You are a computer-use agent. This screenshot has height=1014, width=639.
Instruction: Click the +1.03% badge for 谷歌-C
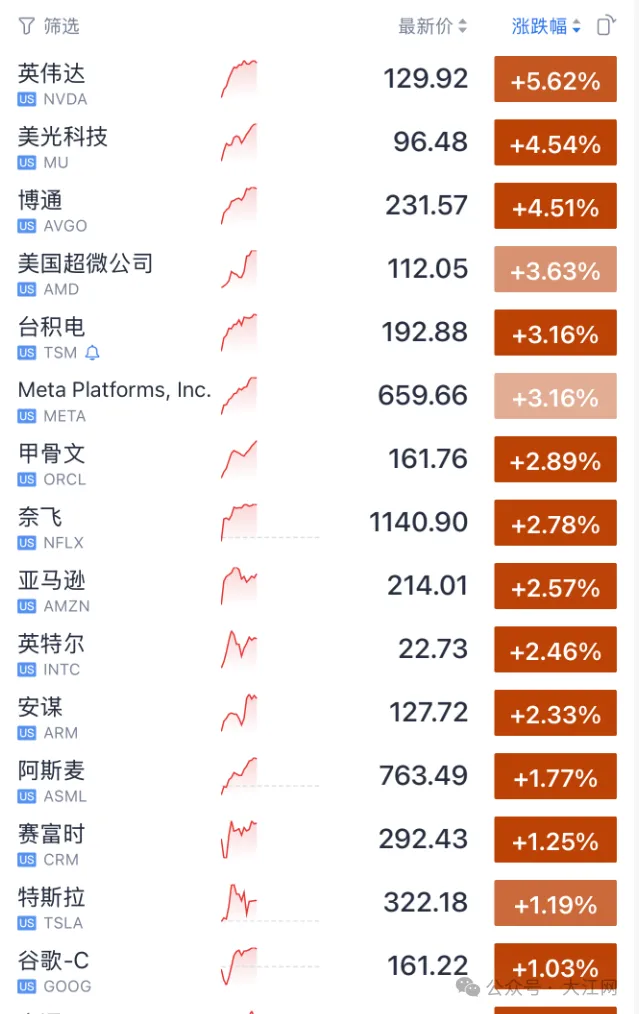(x=555, y=968)
